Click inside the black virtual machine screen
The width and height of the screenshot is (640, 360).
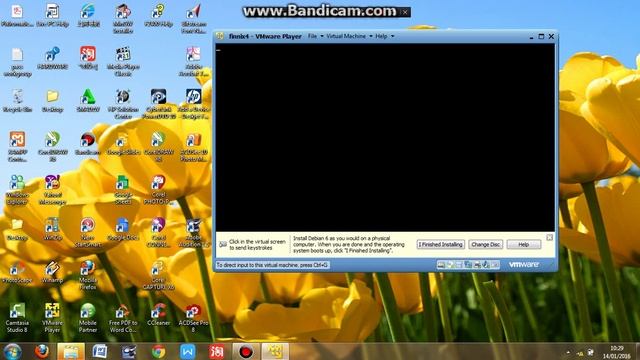[x=385, y=137]
